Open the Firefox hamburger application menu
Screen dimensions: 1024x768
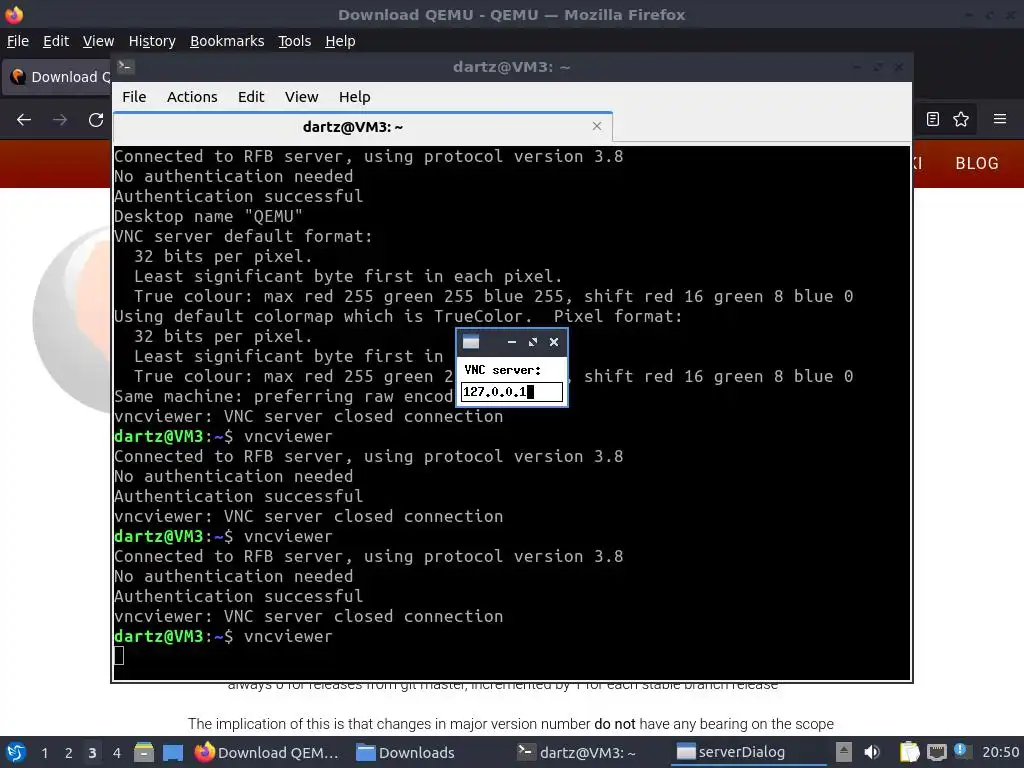1000,119
